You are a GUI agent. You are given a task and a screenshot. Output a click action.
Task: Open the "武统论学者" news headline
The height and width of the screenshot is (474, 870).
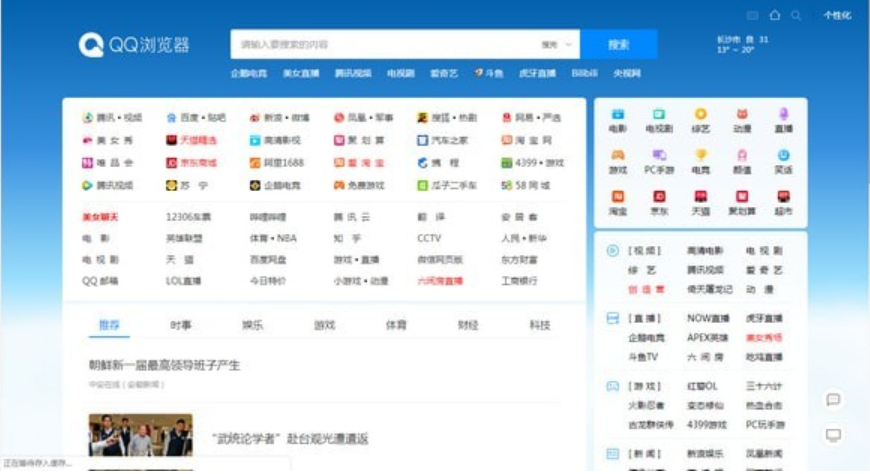click(x=290, y=439)
